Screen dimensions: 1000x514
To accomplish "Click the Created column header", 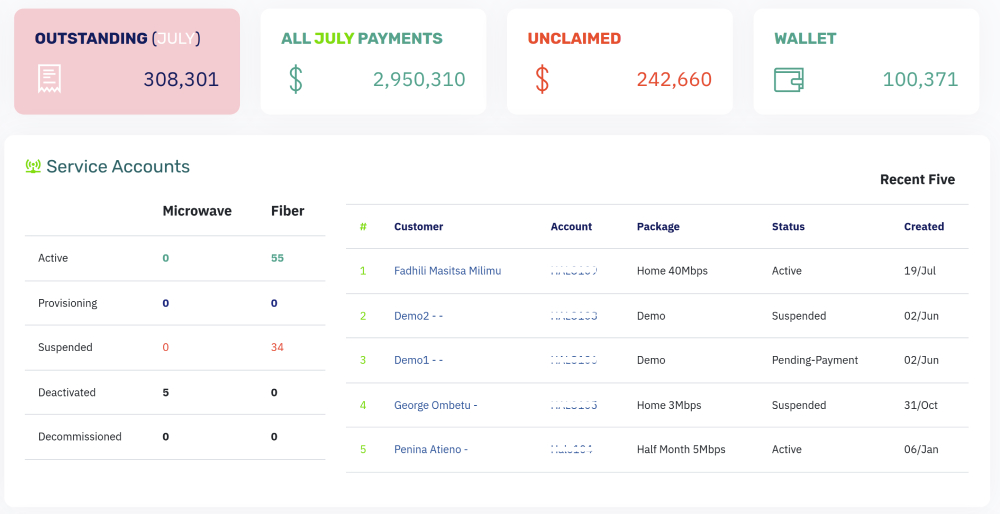I will (x=924, y=227).
